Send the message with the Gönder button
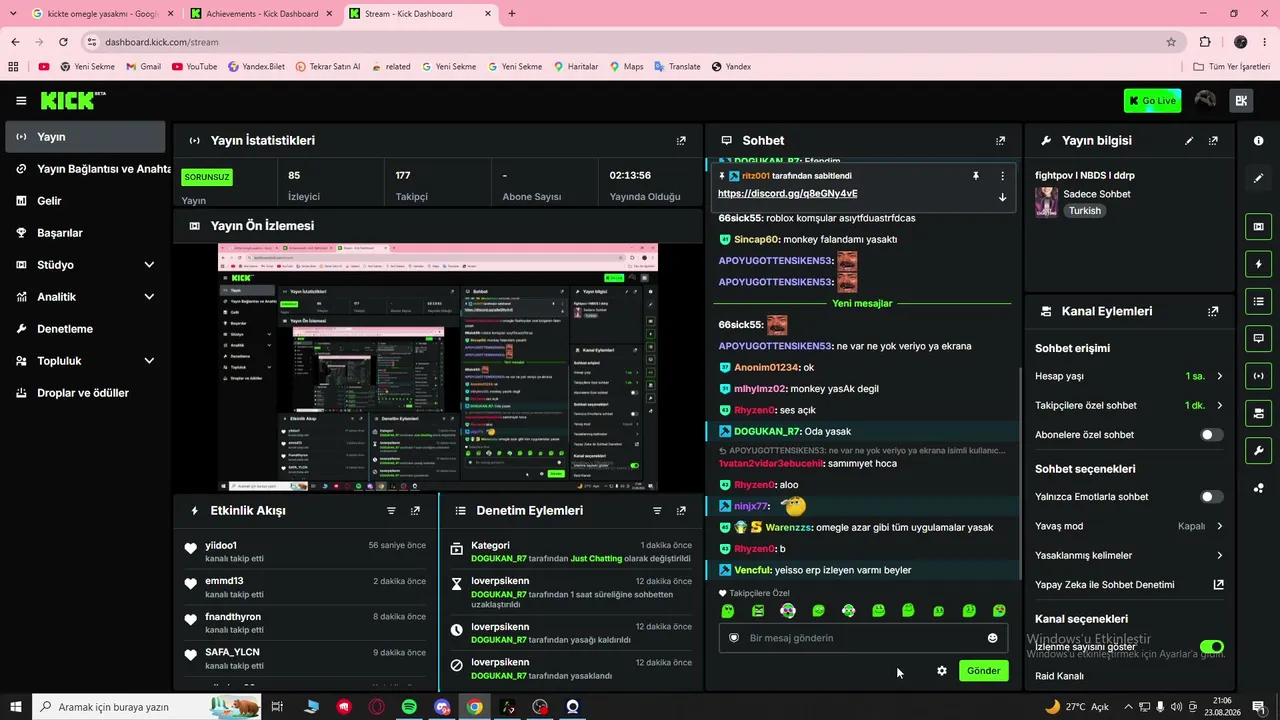Viewport: 1280px width, 720px height. pos(983,671)
